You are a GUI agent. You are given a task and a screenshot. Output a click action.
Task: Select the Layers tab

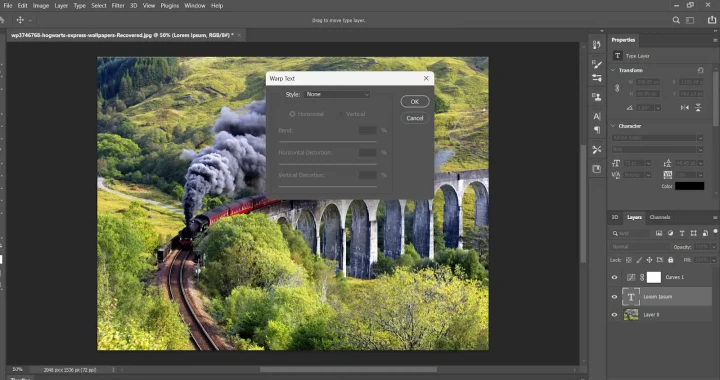tap(634, 217)
